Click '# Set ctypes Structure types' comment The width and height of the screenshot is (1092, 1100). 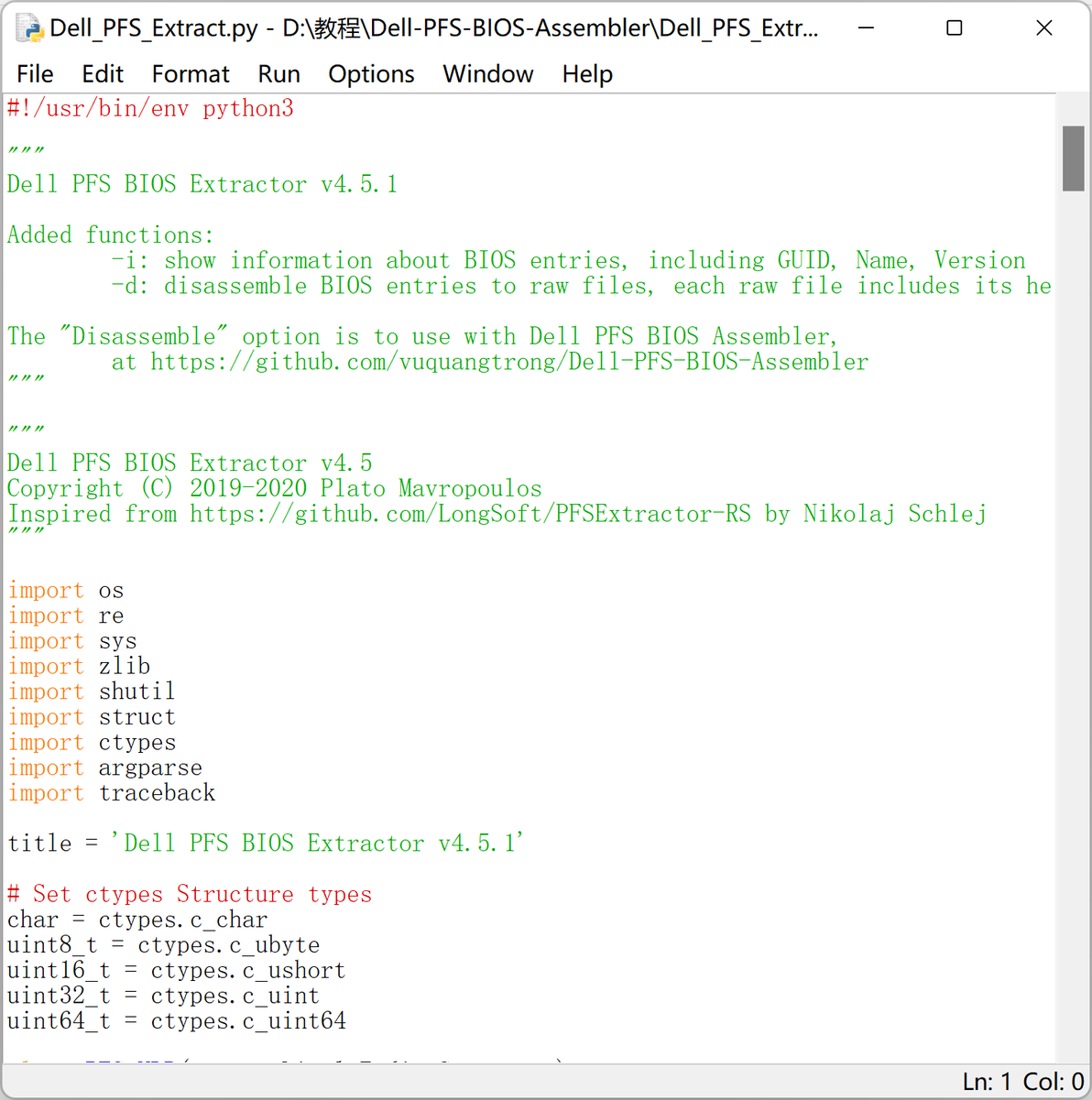click(190, 894)
